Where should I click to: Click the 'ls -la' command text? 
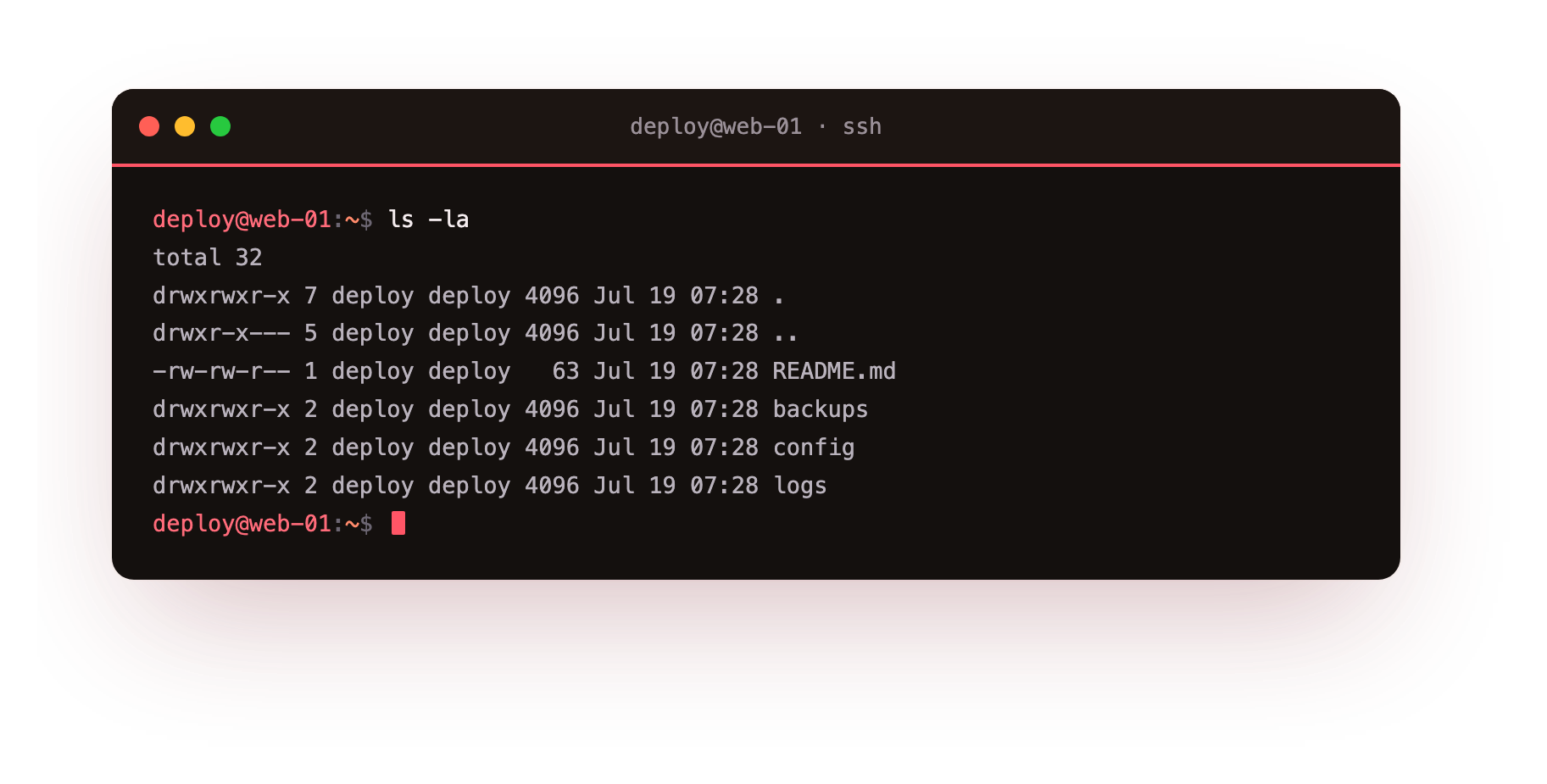pos(428,220)
